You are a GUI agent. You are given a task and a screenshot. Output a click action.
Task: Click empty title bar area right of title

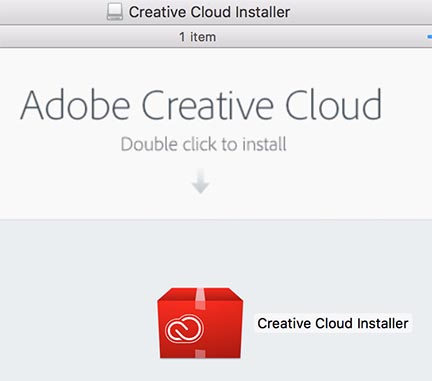(360, 12)
